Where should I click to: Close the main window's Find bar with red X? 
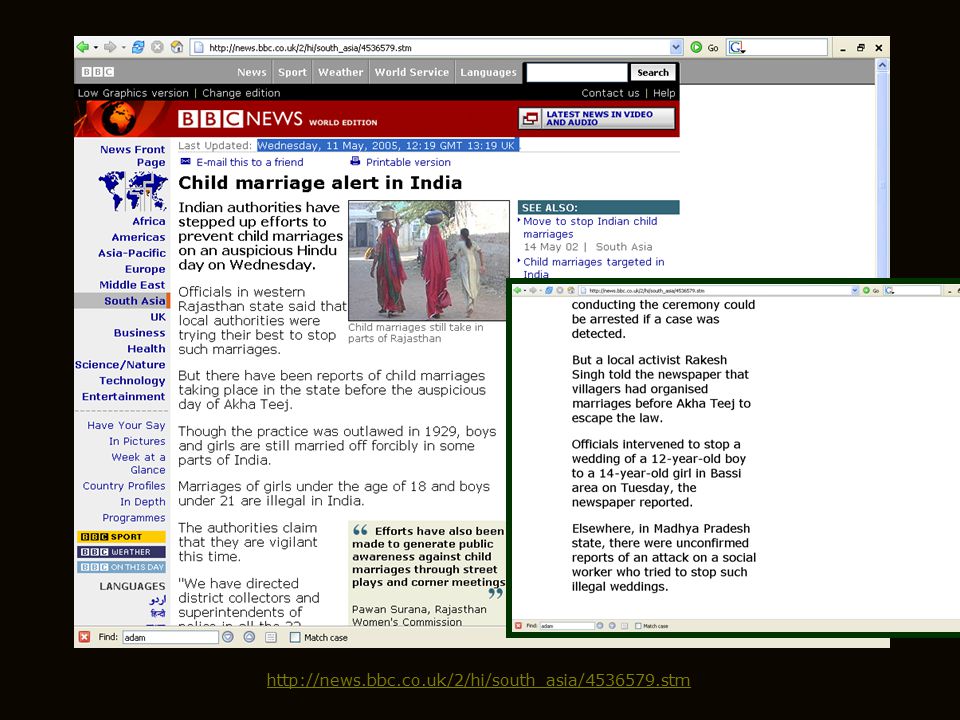click(84, 637)
